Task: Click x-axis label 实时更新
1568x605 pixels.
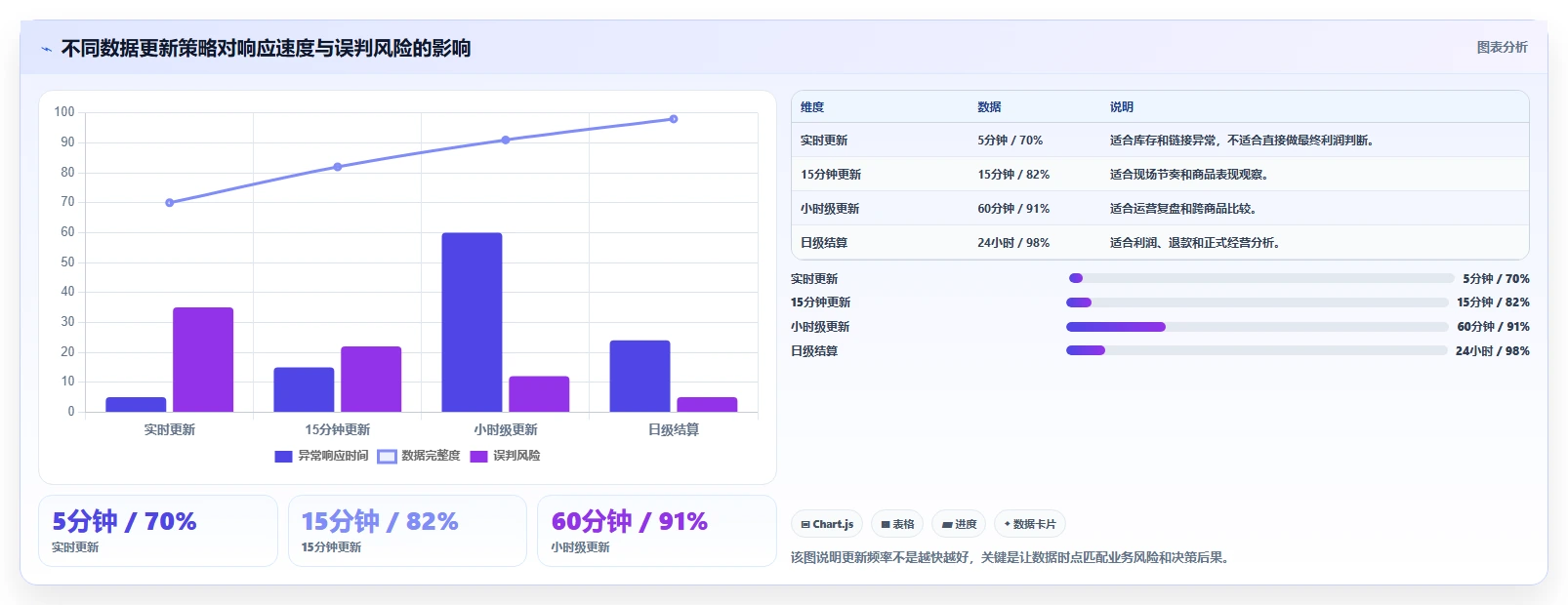Action: (170, 429)
